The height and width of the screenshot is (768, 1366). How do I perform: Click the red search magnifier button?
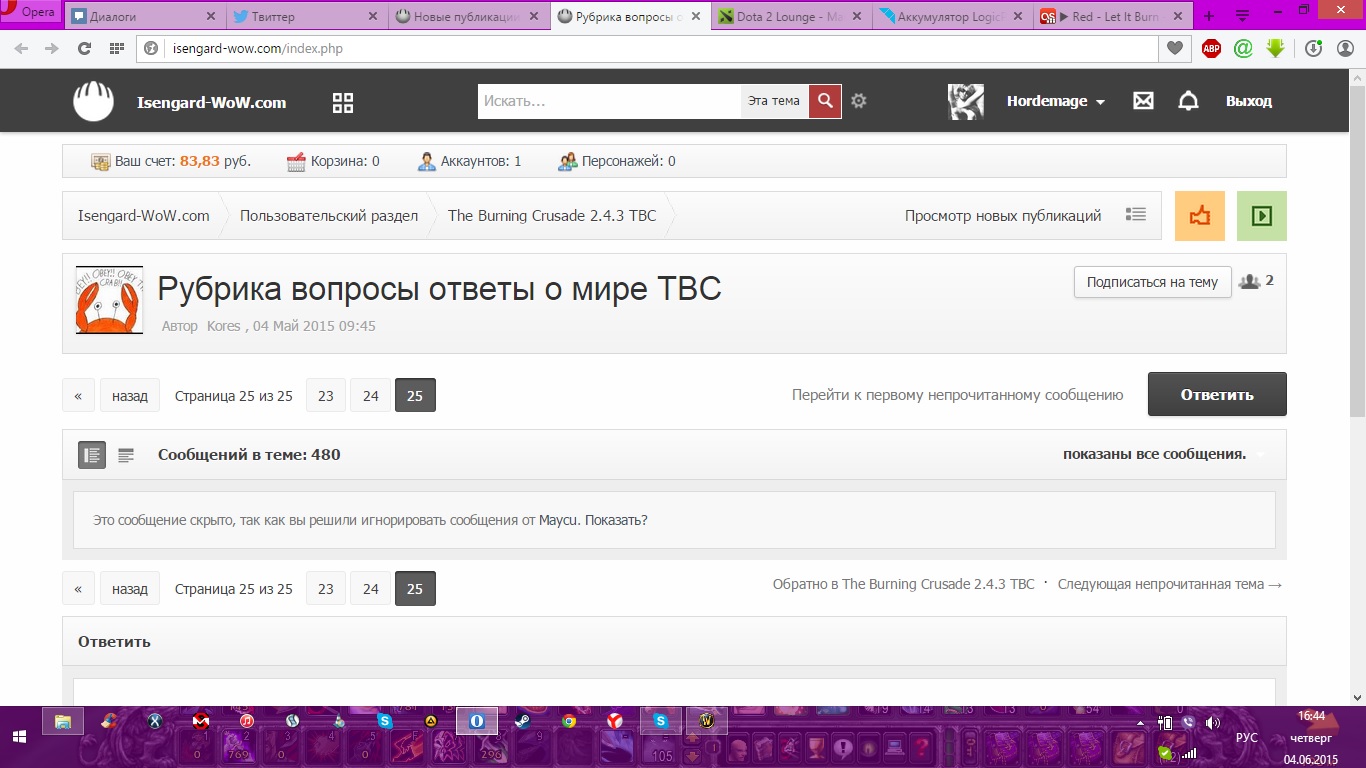pos(825,101)
